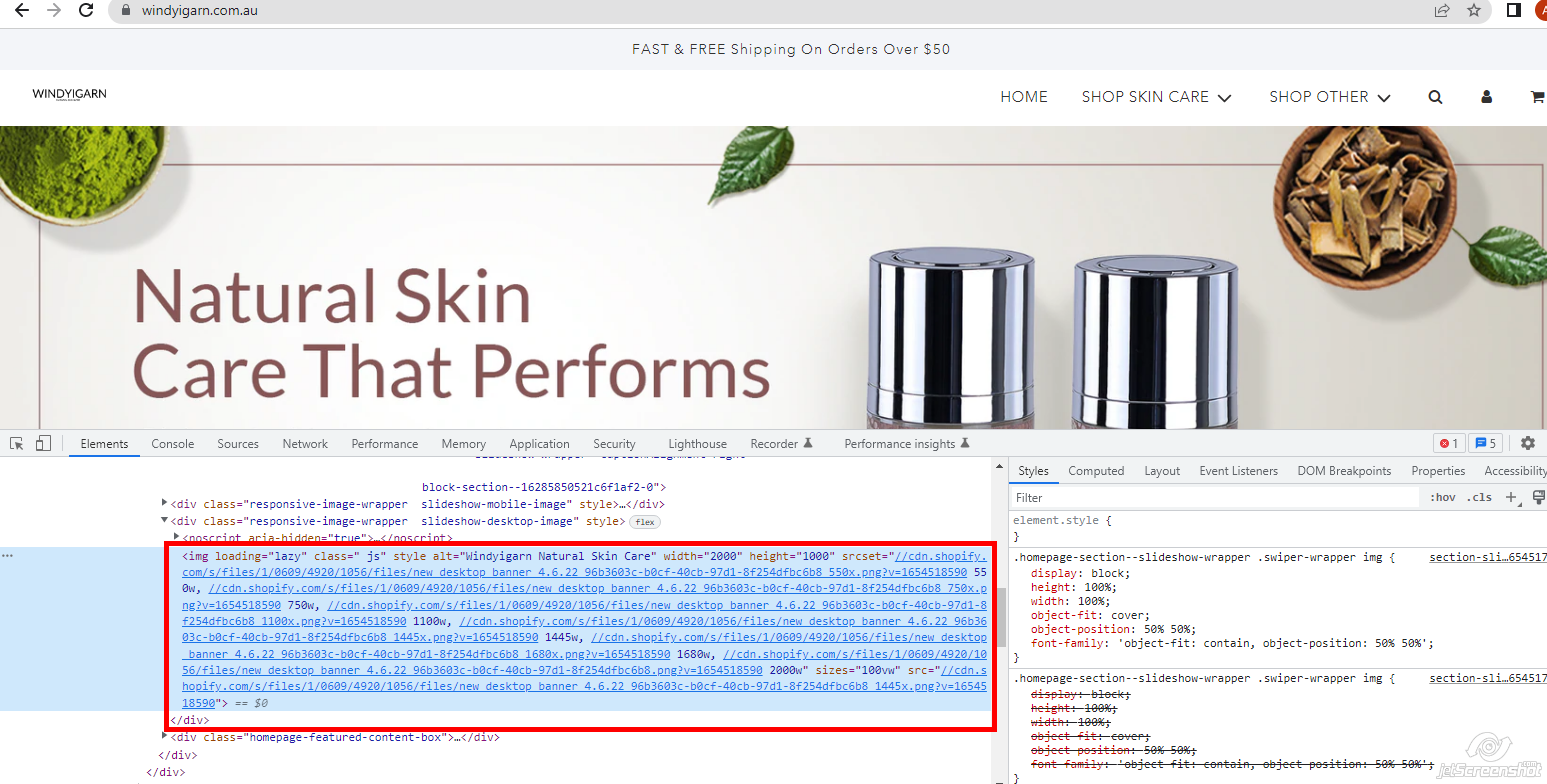Select the Styles pane tab
This screenshot has width=1547, height=784.
[1034, 471]
